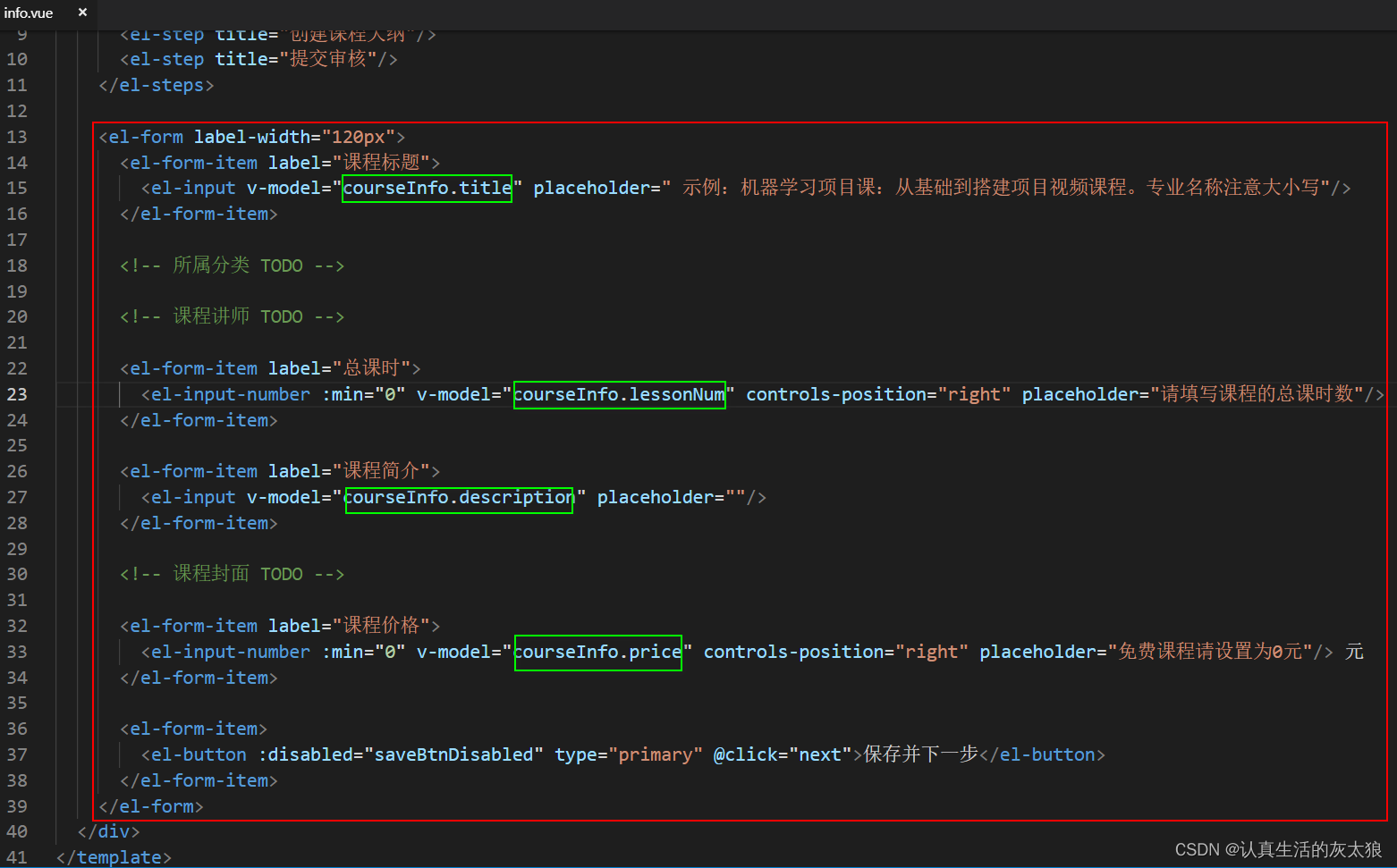Click the 保存并下一步 button text

pos(921,754)
